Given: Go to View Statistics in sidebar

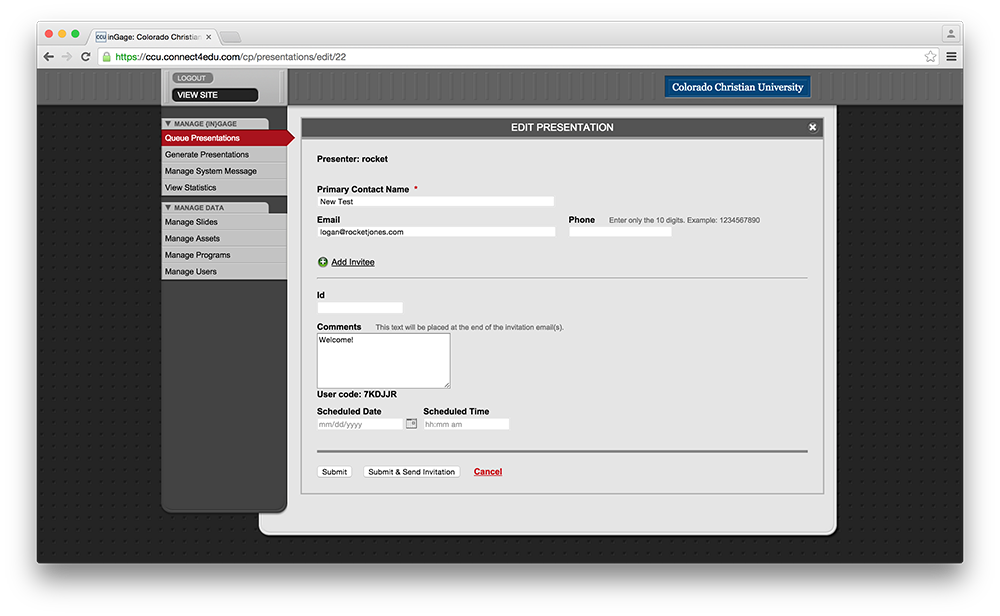Looking at the screenshot, I should point(191,188).
